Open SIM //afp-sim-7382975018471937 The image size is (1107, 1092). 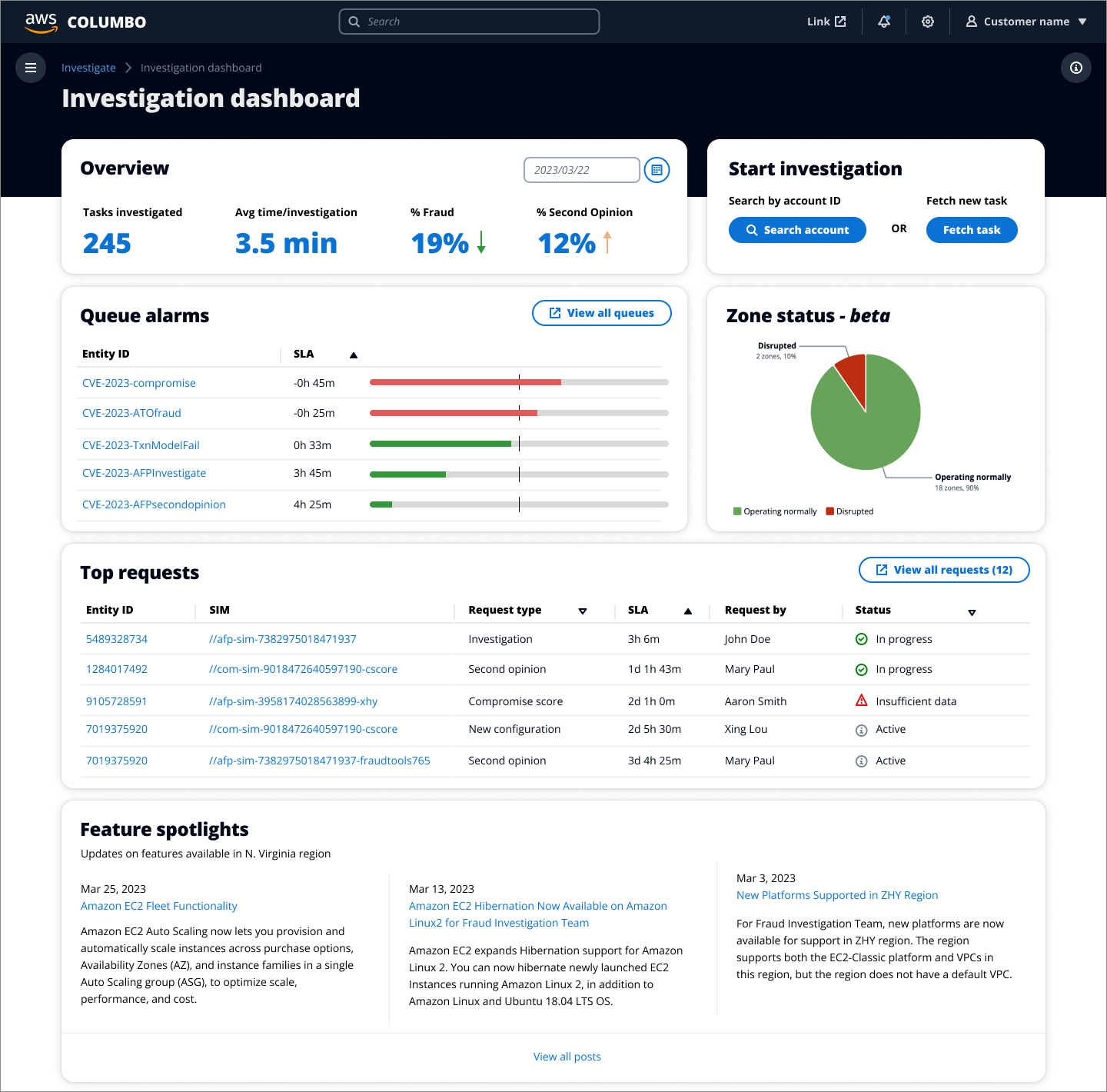283,639
